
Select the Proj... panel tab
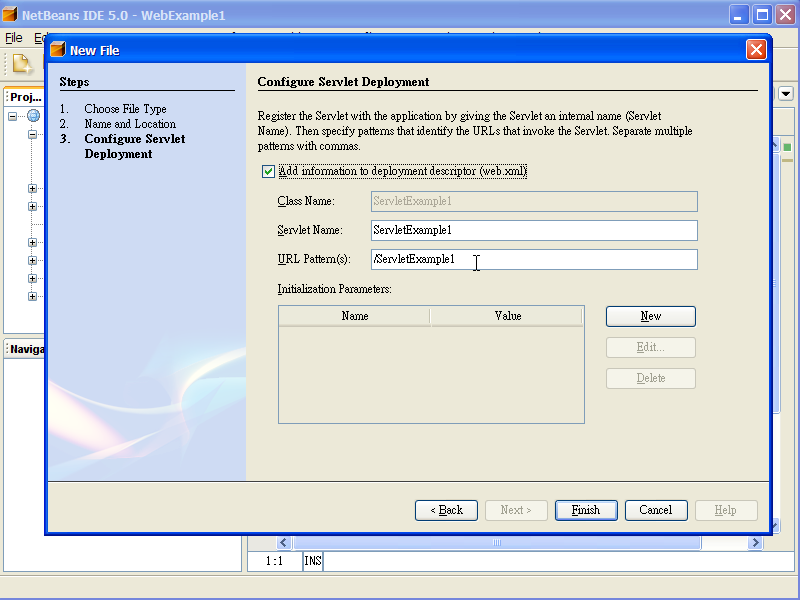26,97
